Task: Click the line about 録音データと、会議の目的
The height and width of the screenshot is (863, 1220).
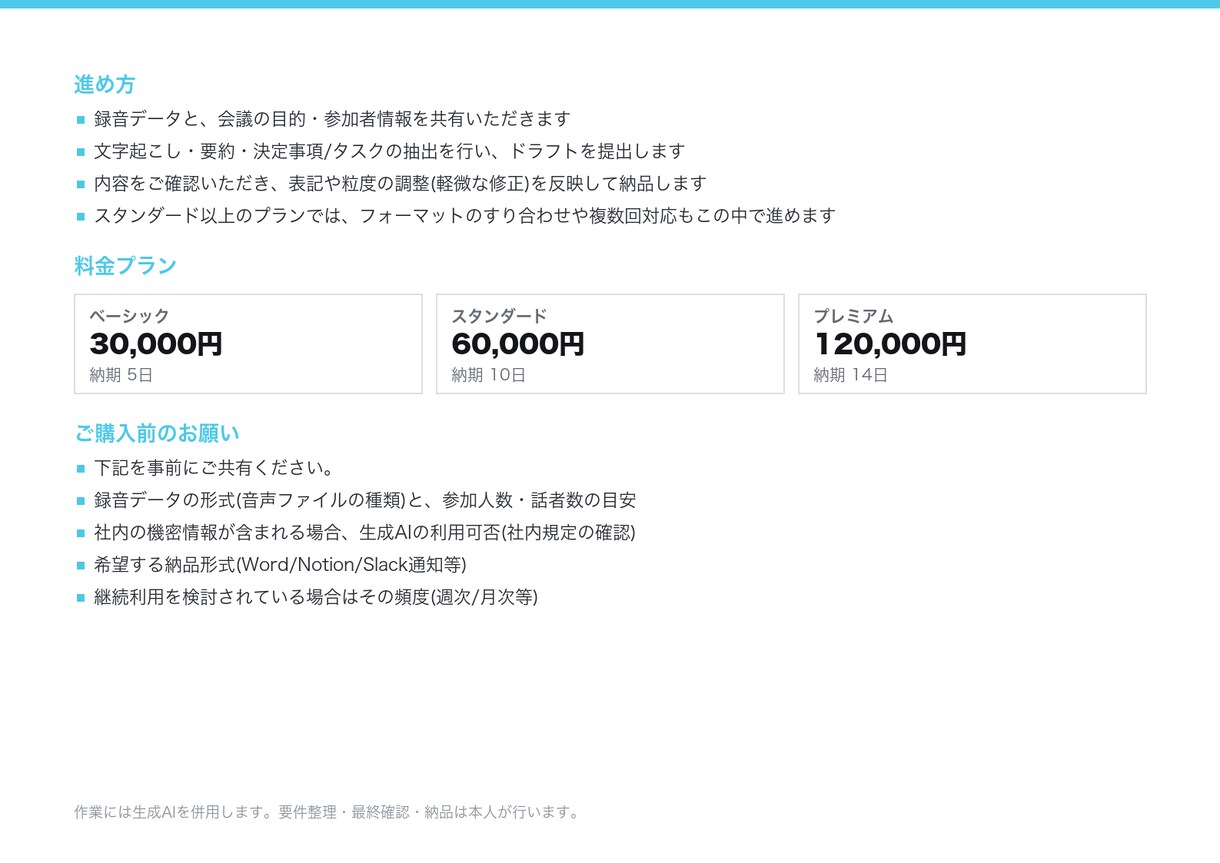Action: pyautogui.click(x=332, y=119)
